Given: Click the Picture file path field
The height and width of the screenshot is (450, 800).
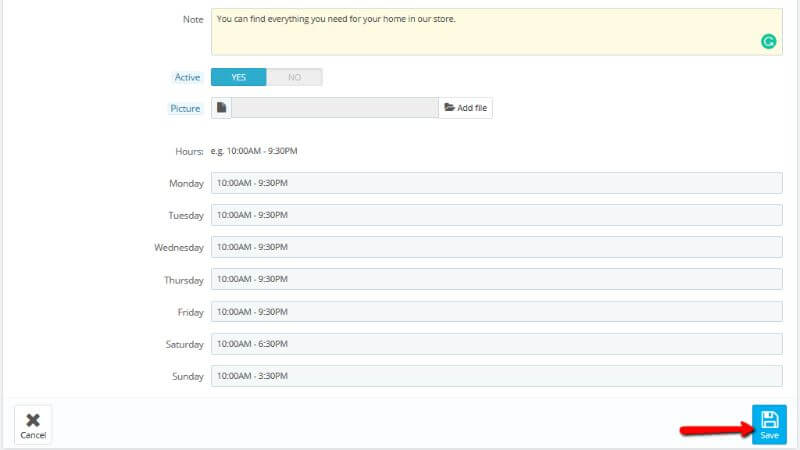Looking at the screenshot, I should 335,108.
